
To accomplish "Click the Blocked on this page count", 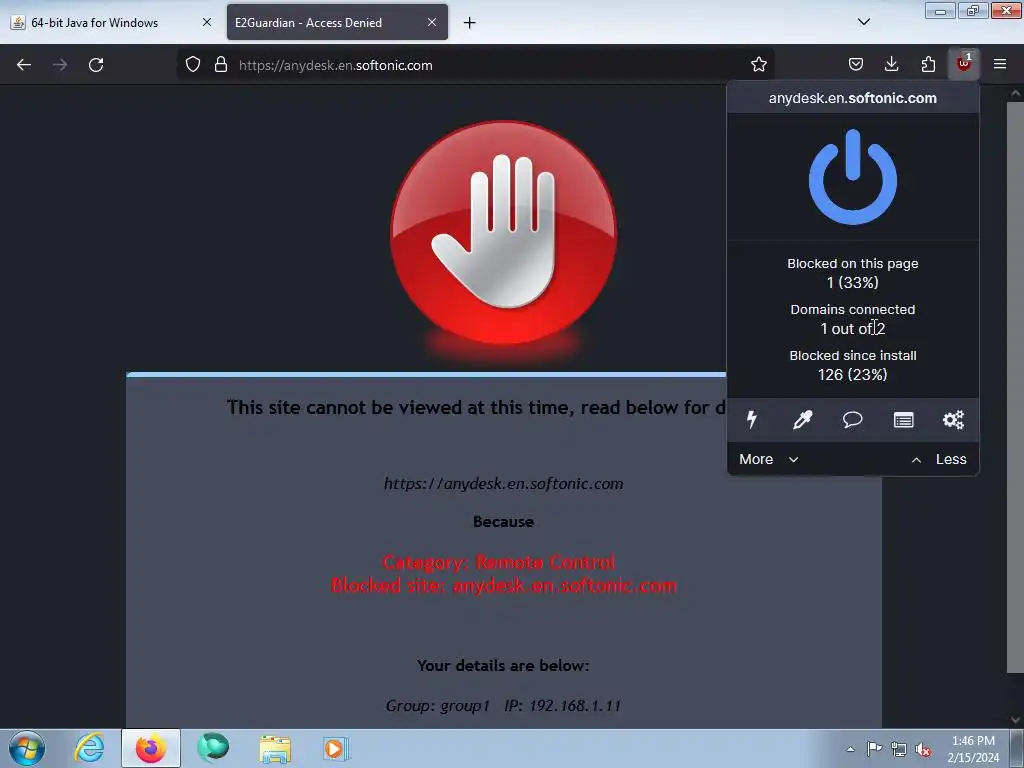I will (x=852, y=283).
